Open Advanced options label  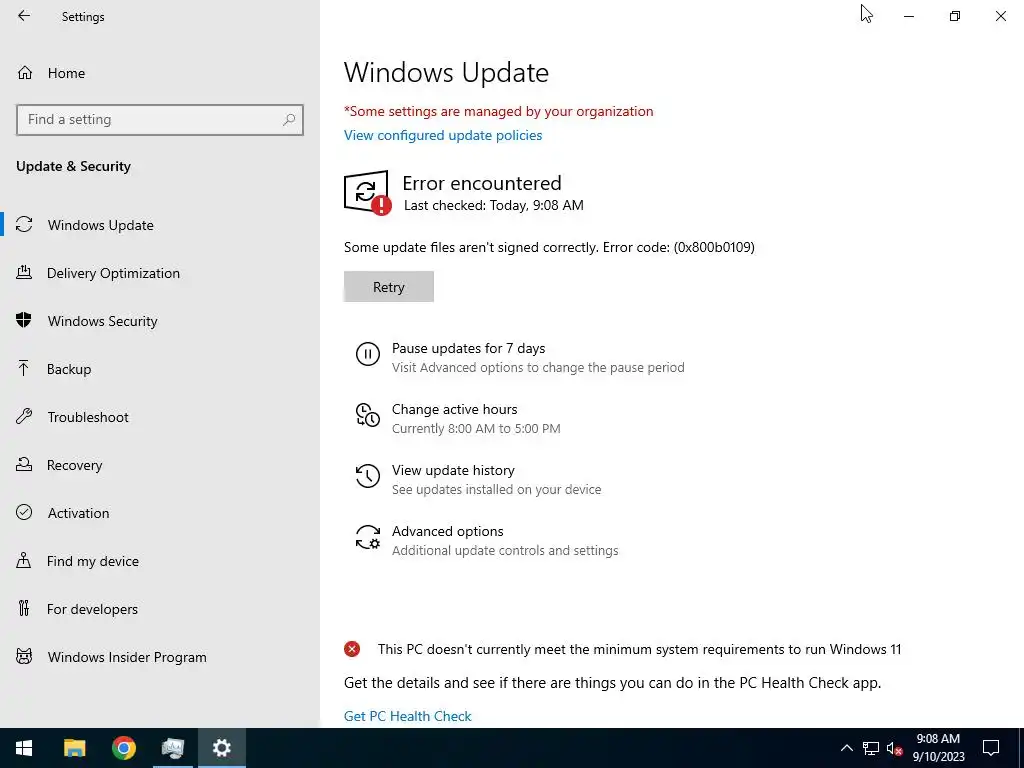[x=447, y=531]
